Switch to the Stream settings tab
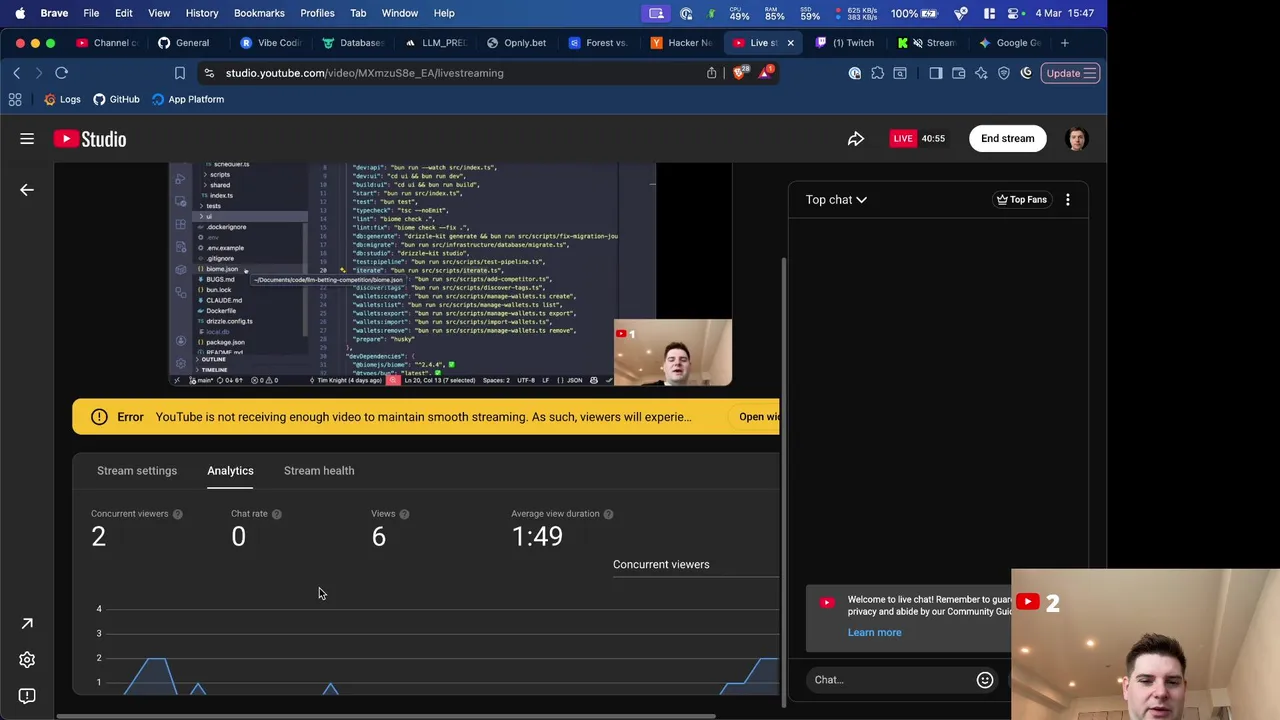The width and height of the screenshot is (1280, 720). tap(137, 471)
